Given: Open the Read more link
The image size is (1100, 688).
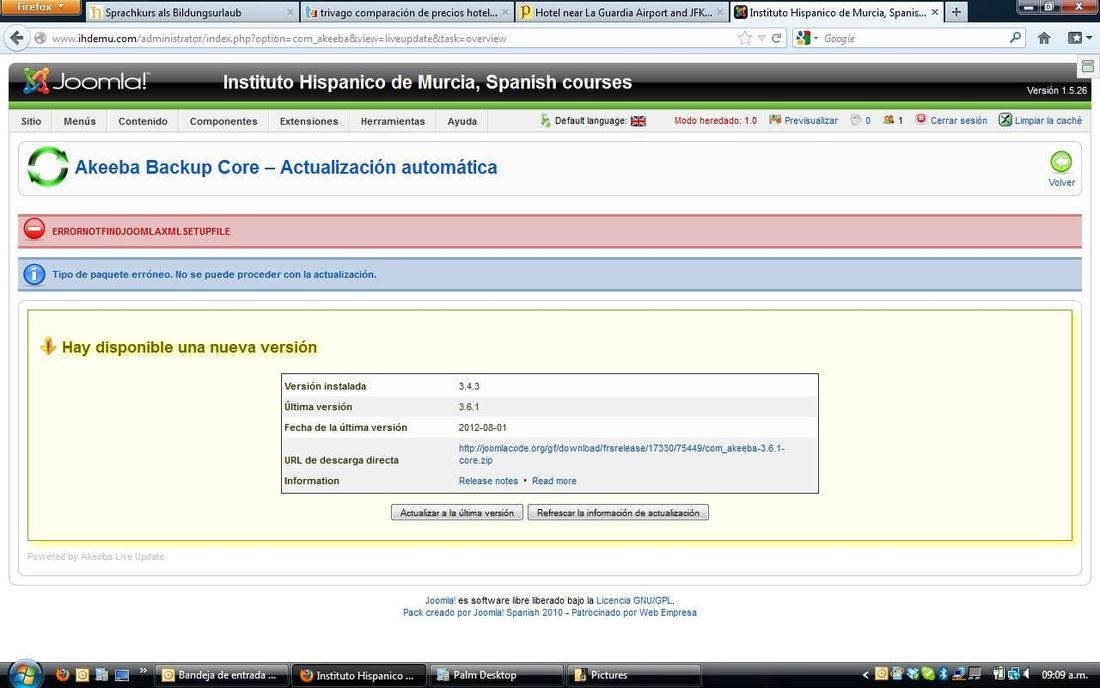Looking at the screenshot, I should point(554,481).
